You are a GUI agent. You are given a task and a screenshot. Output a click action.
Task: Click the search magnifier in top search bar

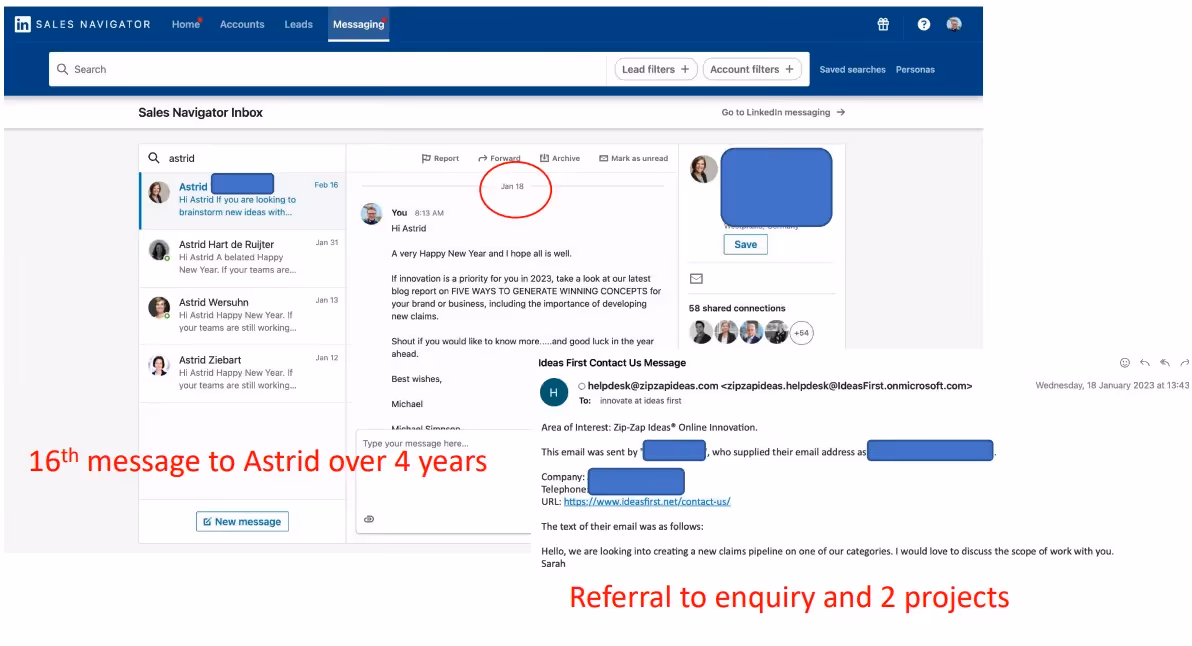coord(62,69)
